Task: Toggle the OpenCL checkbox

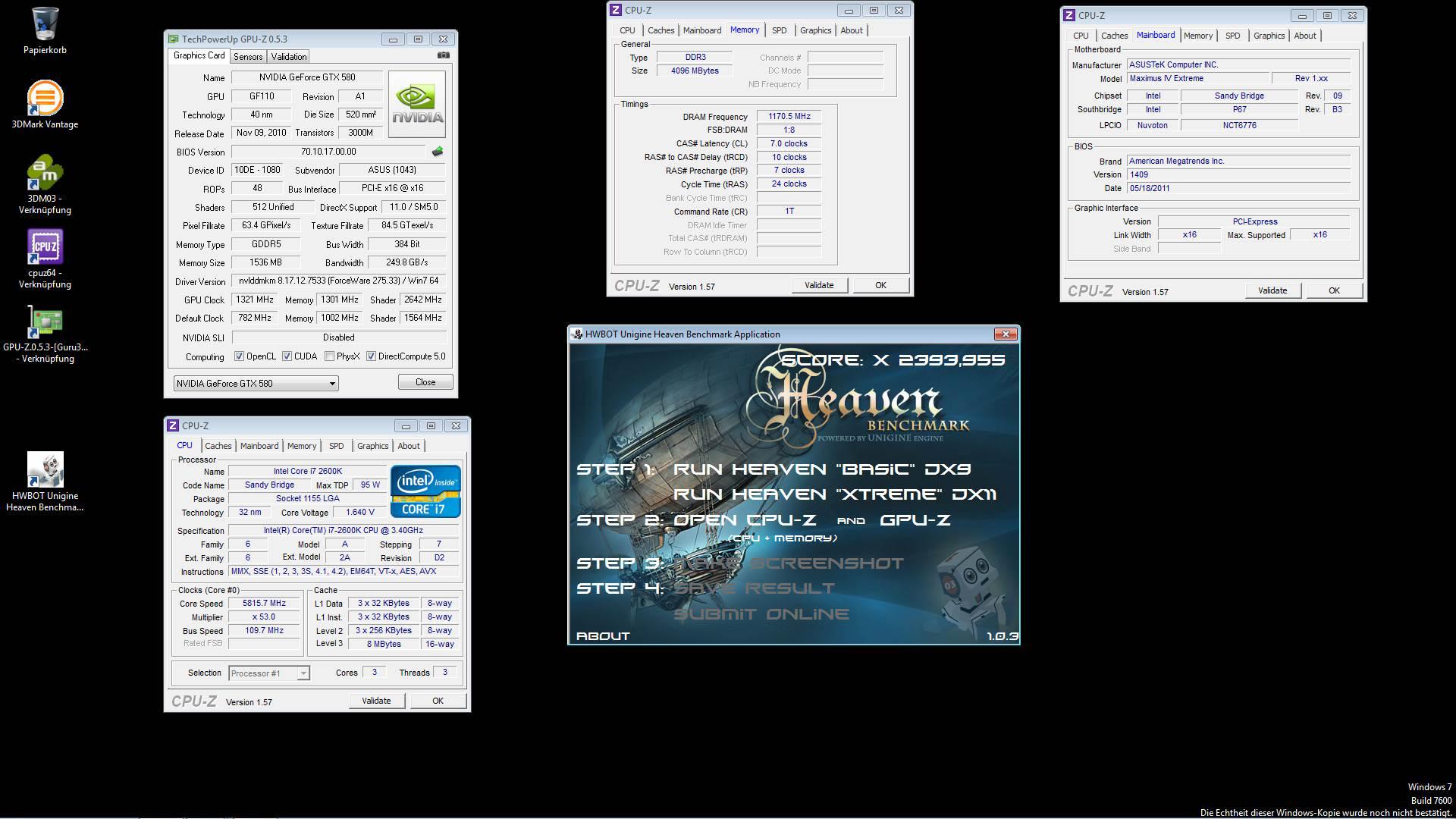Action: (240, 356)
